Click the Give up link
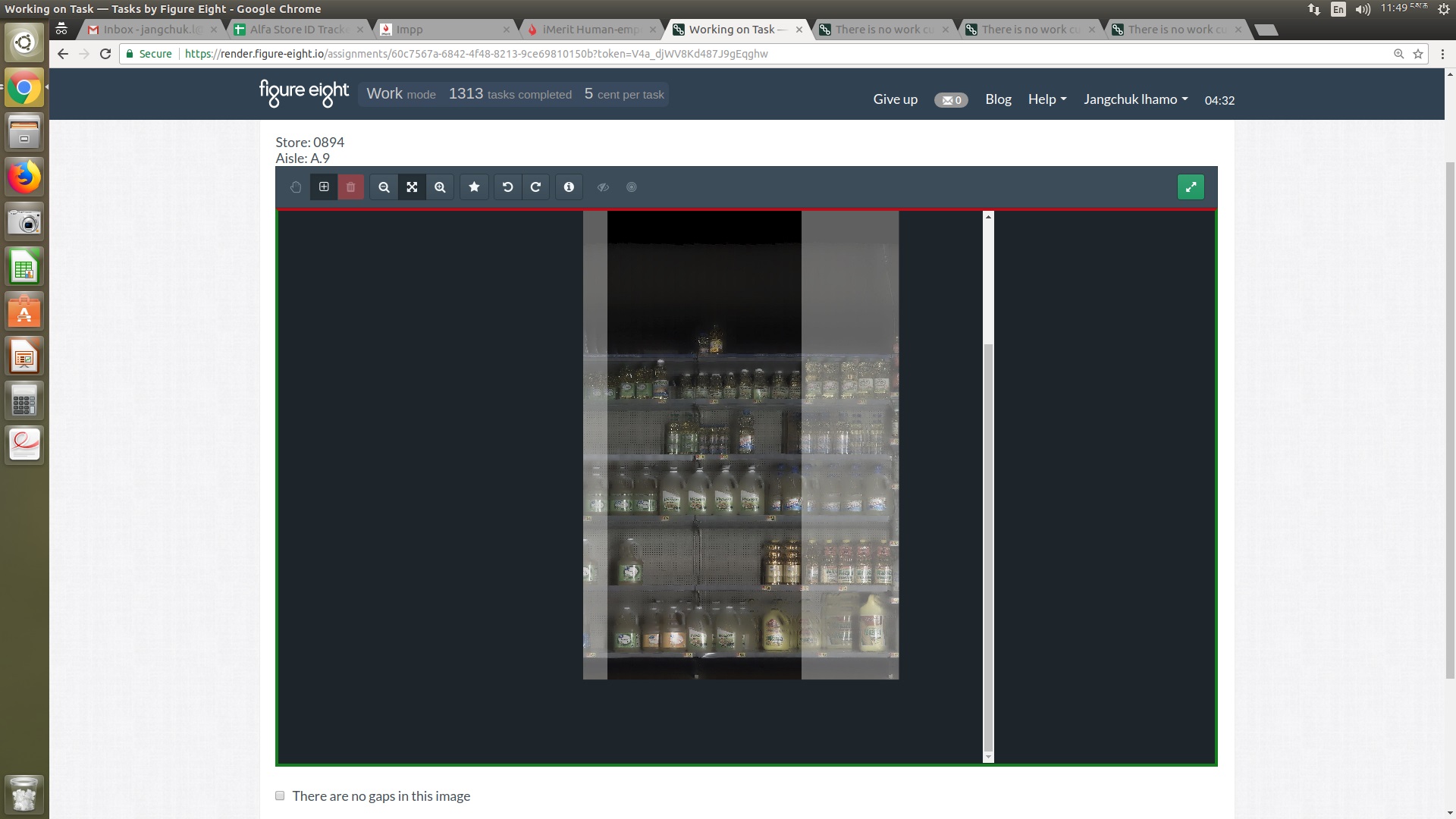1456x819 pixels. click(895, 99)
